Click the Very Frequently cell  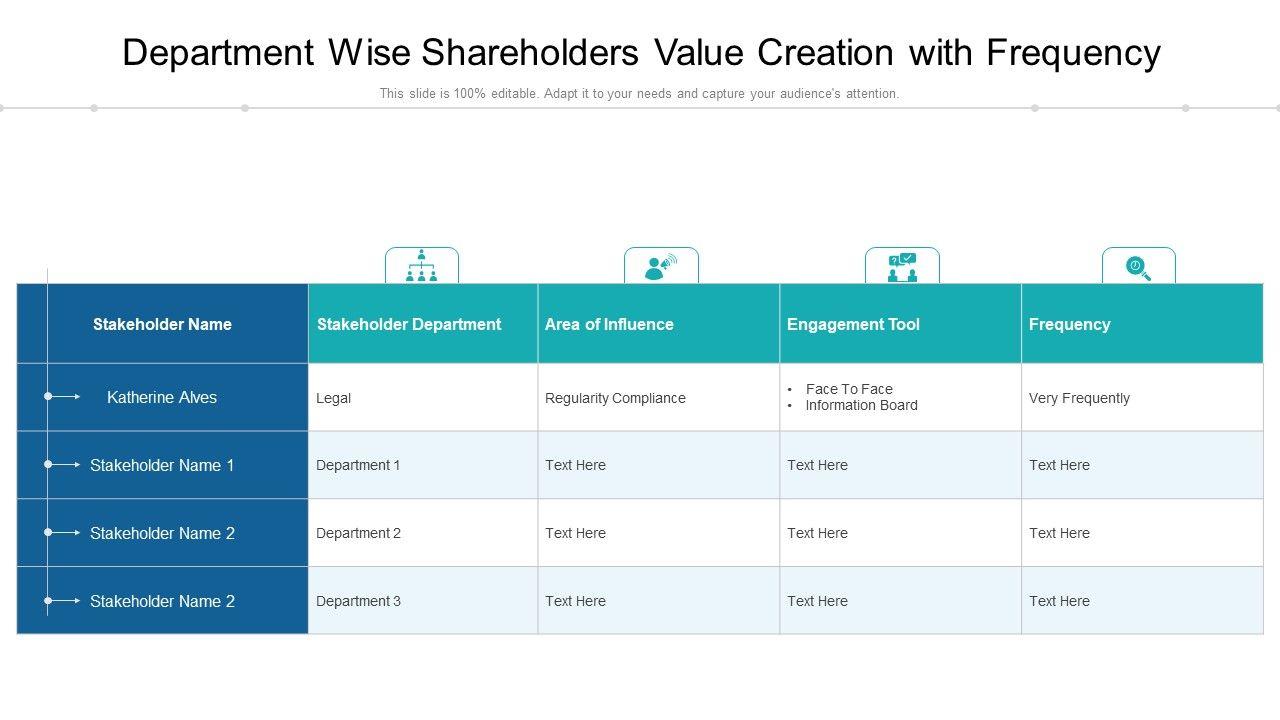pyautogui.click(x=1079, y=398)
